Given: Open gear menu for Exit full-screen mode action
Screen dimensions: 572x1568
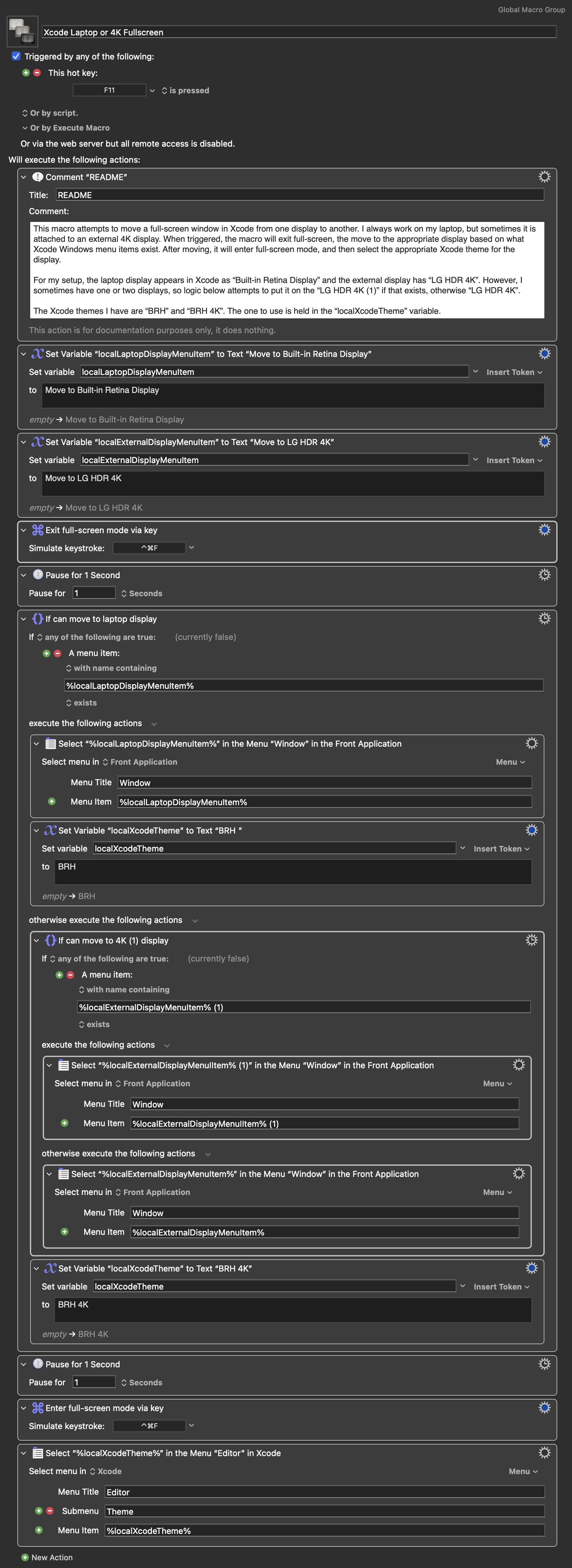Looking at the screenshot, I should [545, 530].
